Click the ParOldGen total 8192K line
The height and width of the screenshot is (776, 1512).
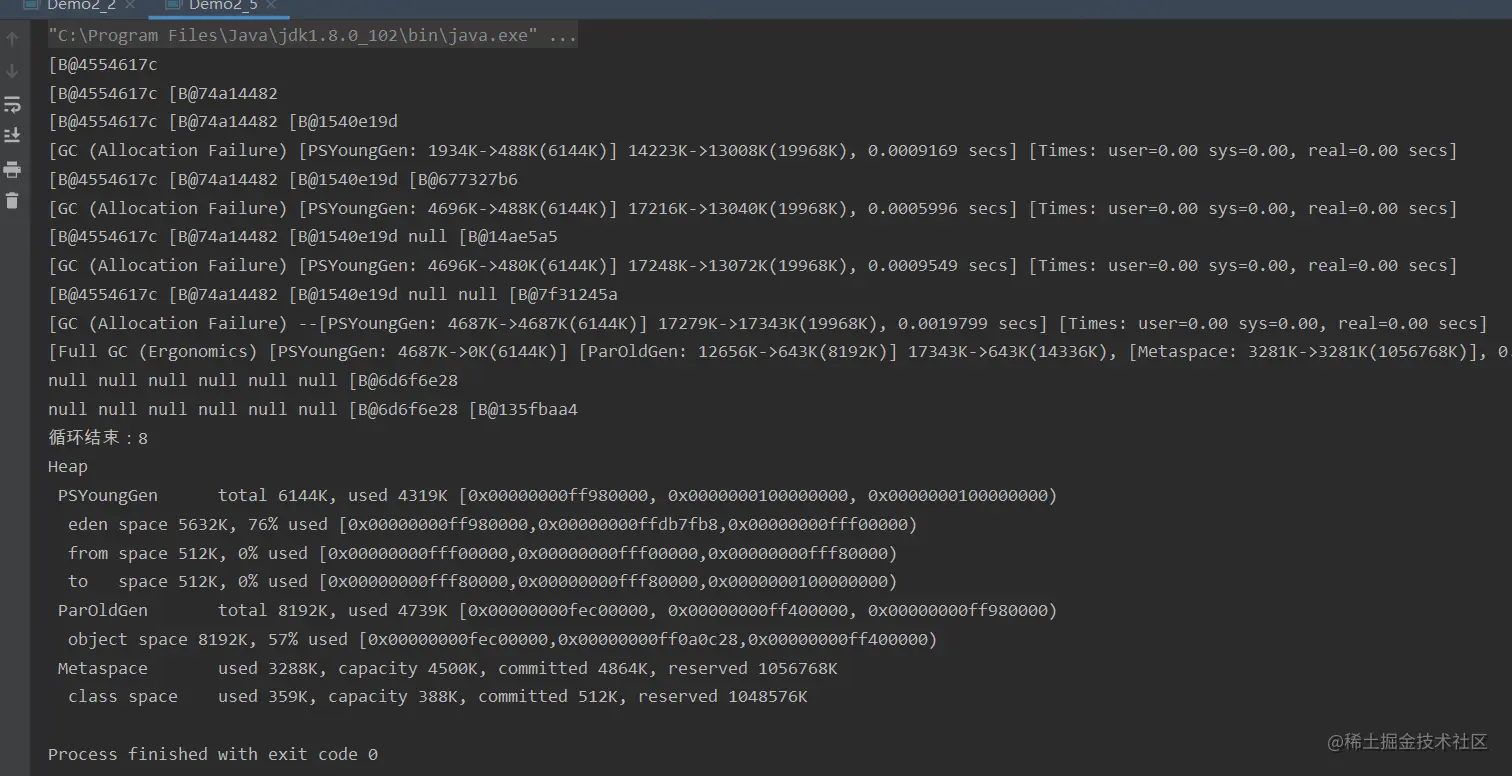[557, 611]
